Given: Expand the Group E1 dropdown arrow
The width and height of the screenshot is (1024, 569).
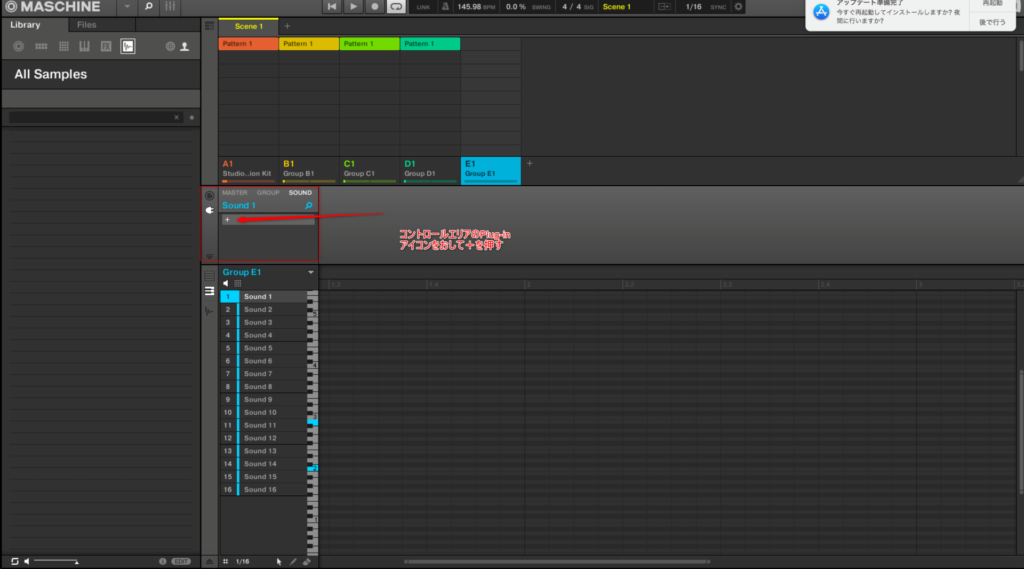Looking at the screenshot, I should [311, 272].
